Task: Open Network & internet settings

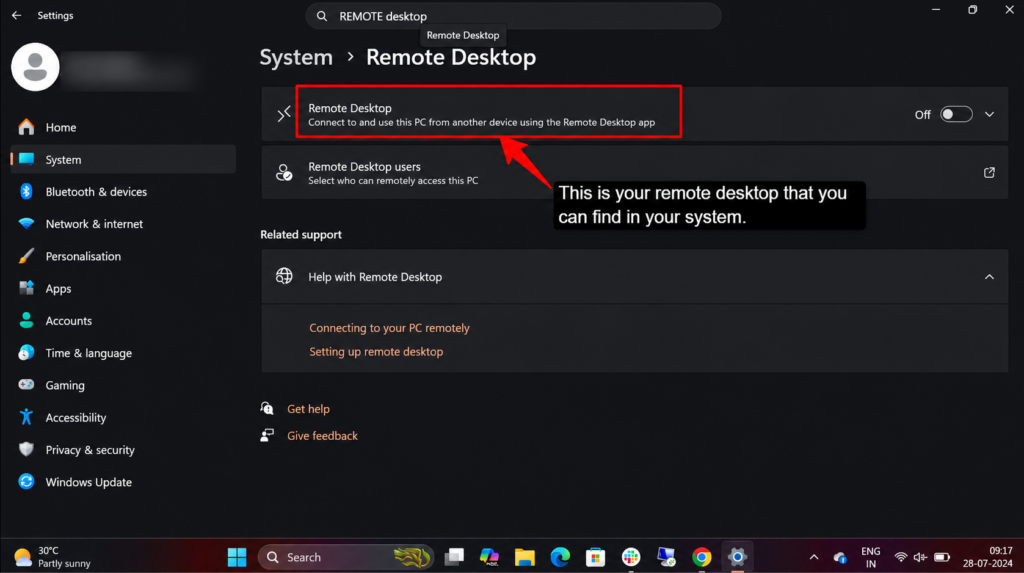Action: click(123, 224)
